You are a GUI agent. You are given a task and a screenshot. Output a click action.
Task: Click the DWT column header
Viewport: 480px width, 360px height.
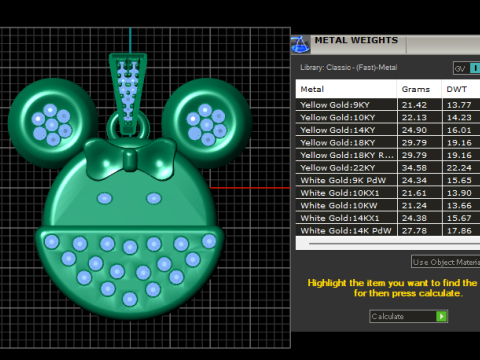461,89
